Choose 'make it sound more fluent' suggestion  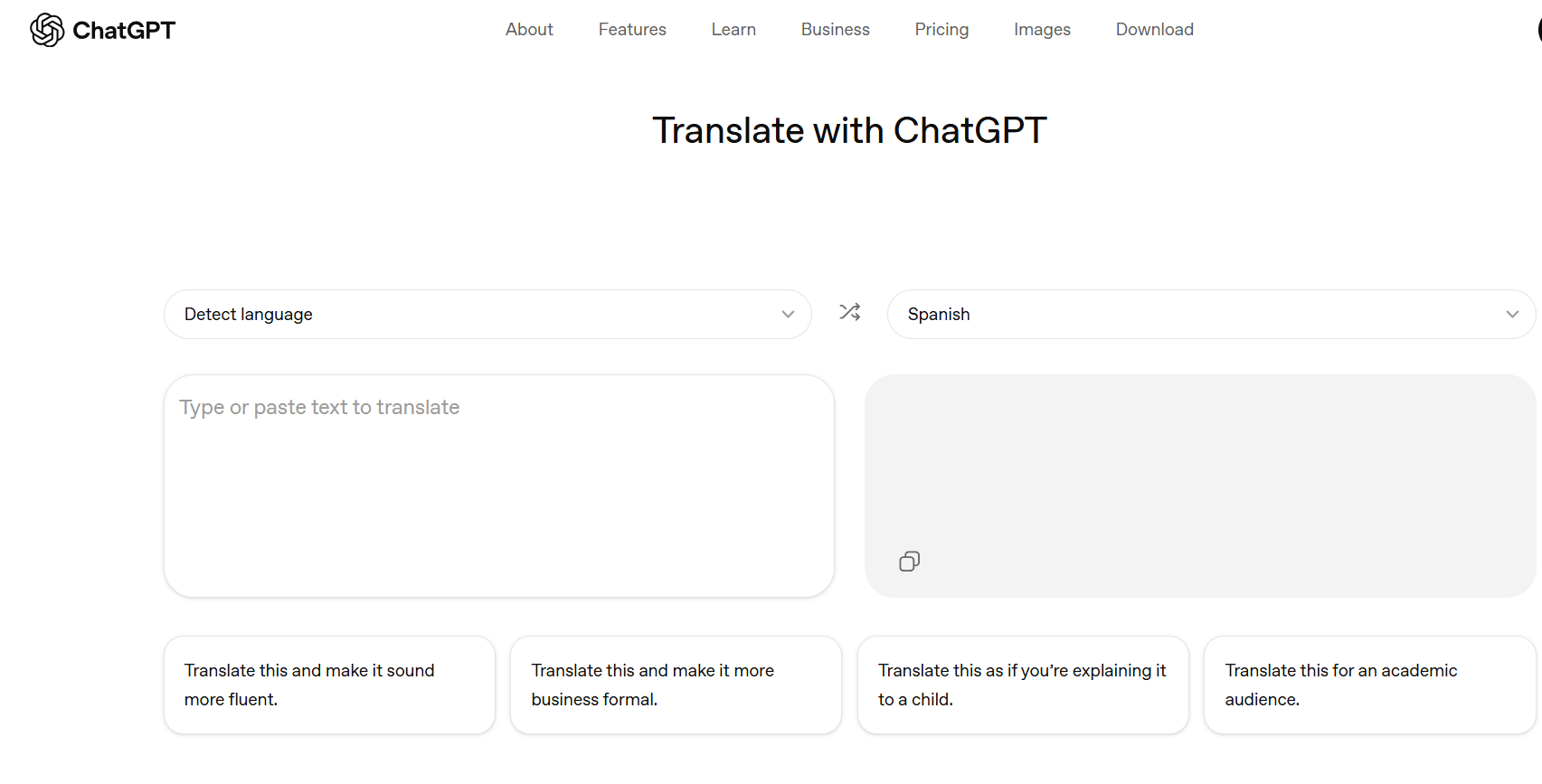(329, 685)
